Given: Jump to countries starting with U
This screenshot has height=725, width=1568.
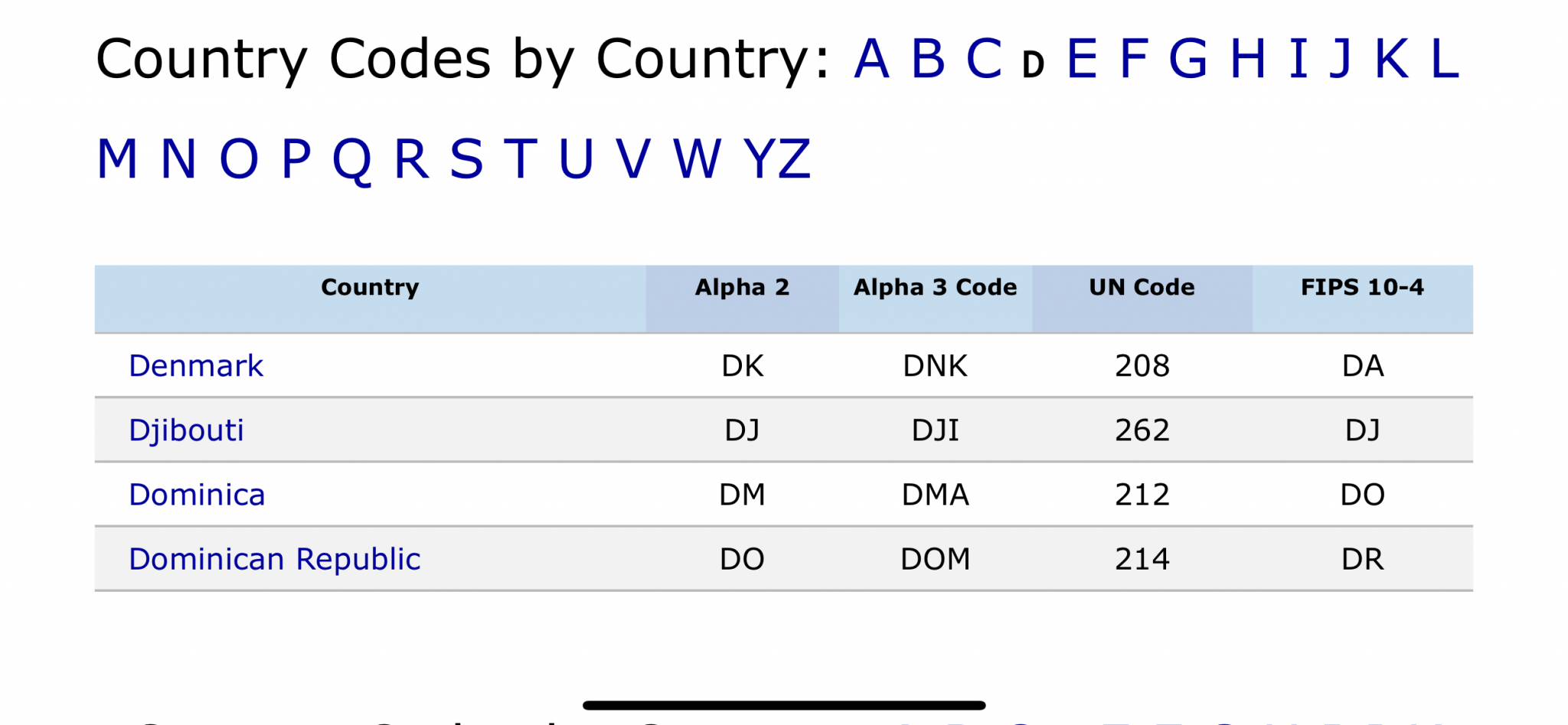Looking at the screenshot, I should [x=576, y=159].
